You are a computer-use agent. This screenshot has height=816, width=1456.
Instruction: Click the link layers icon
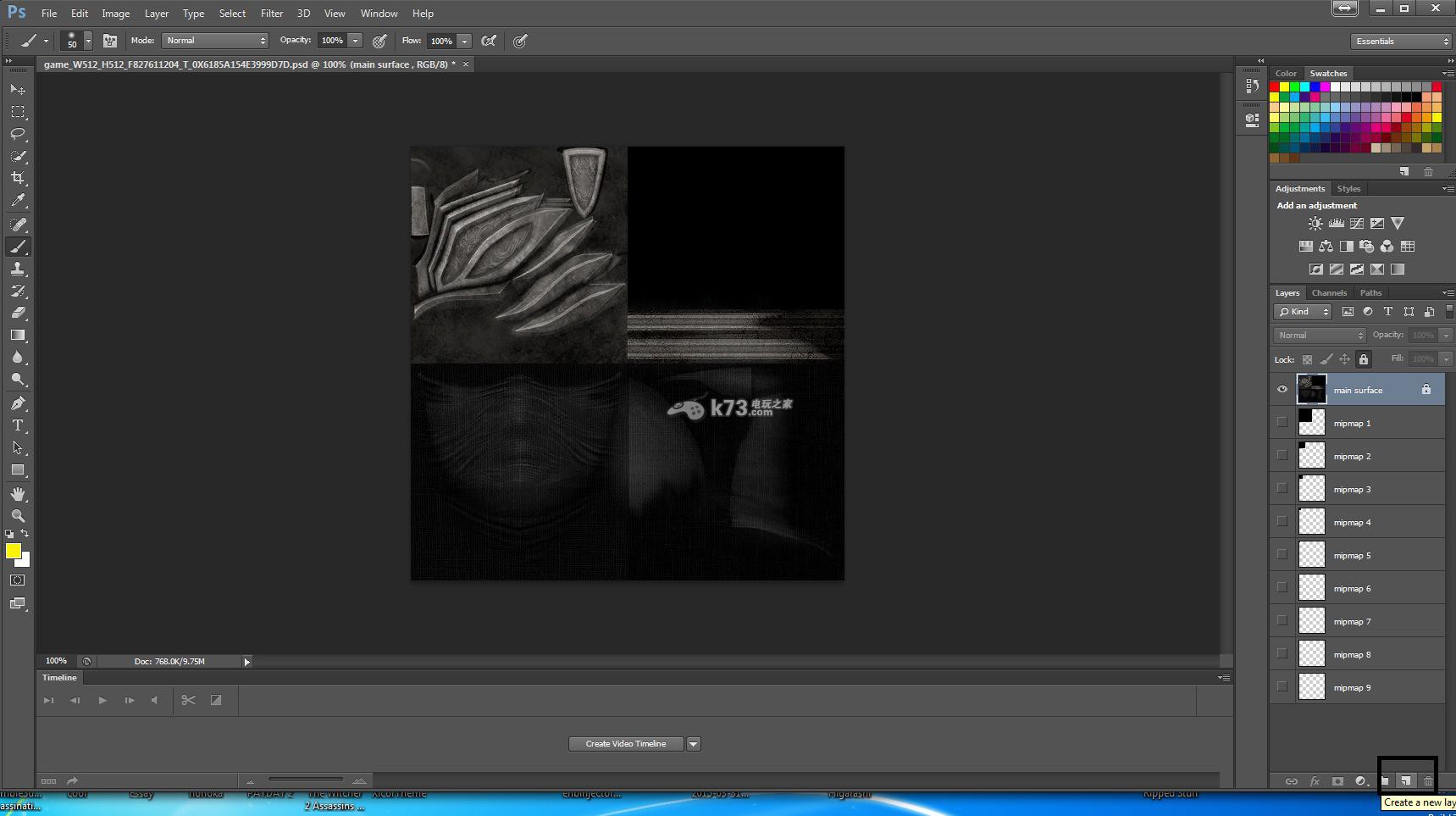(1291, 781)
